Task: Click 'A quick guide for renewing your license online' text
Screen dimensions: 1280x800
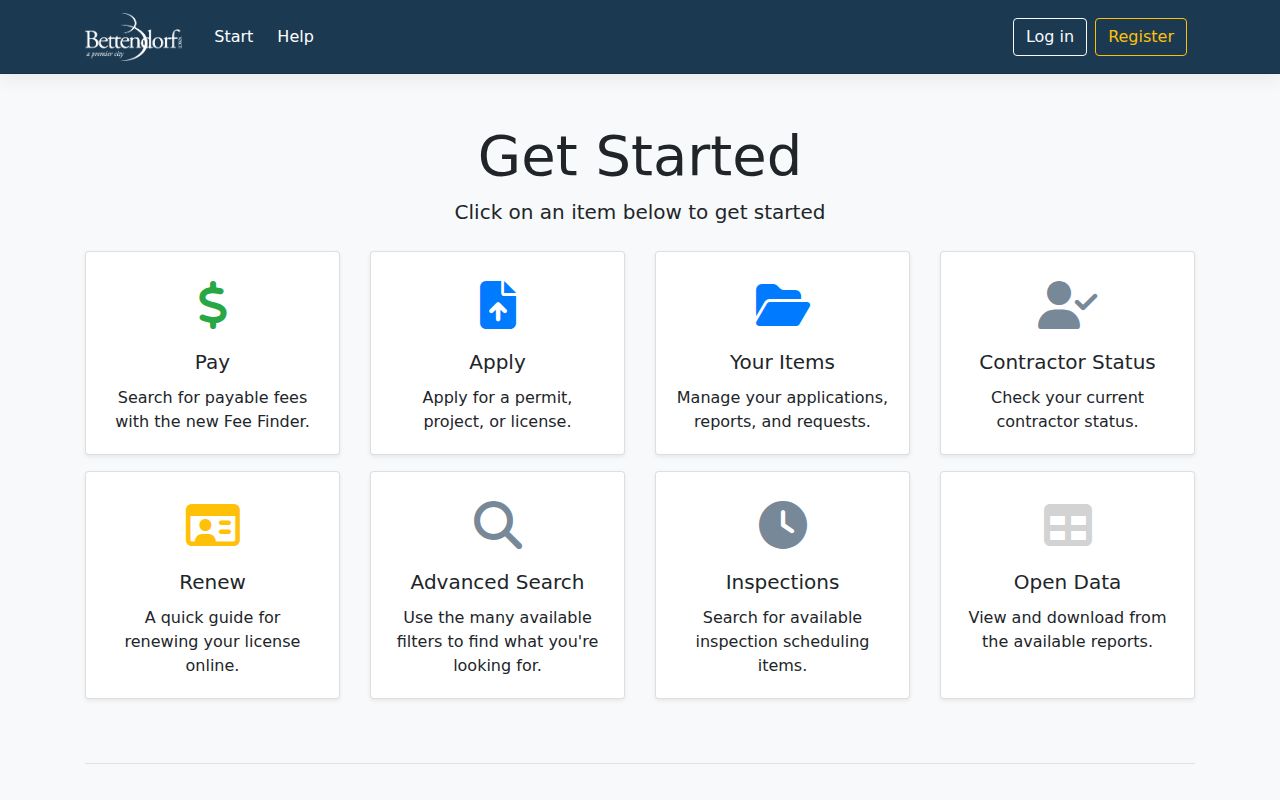Action: point(212,641)
